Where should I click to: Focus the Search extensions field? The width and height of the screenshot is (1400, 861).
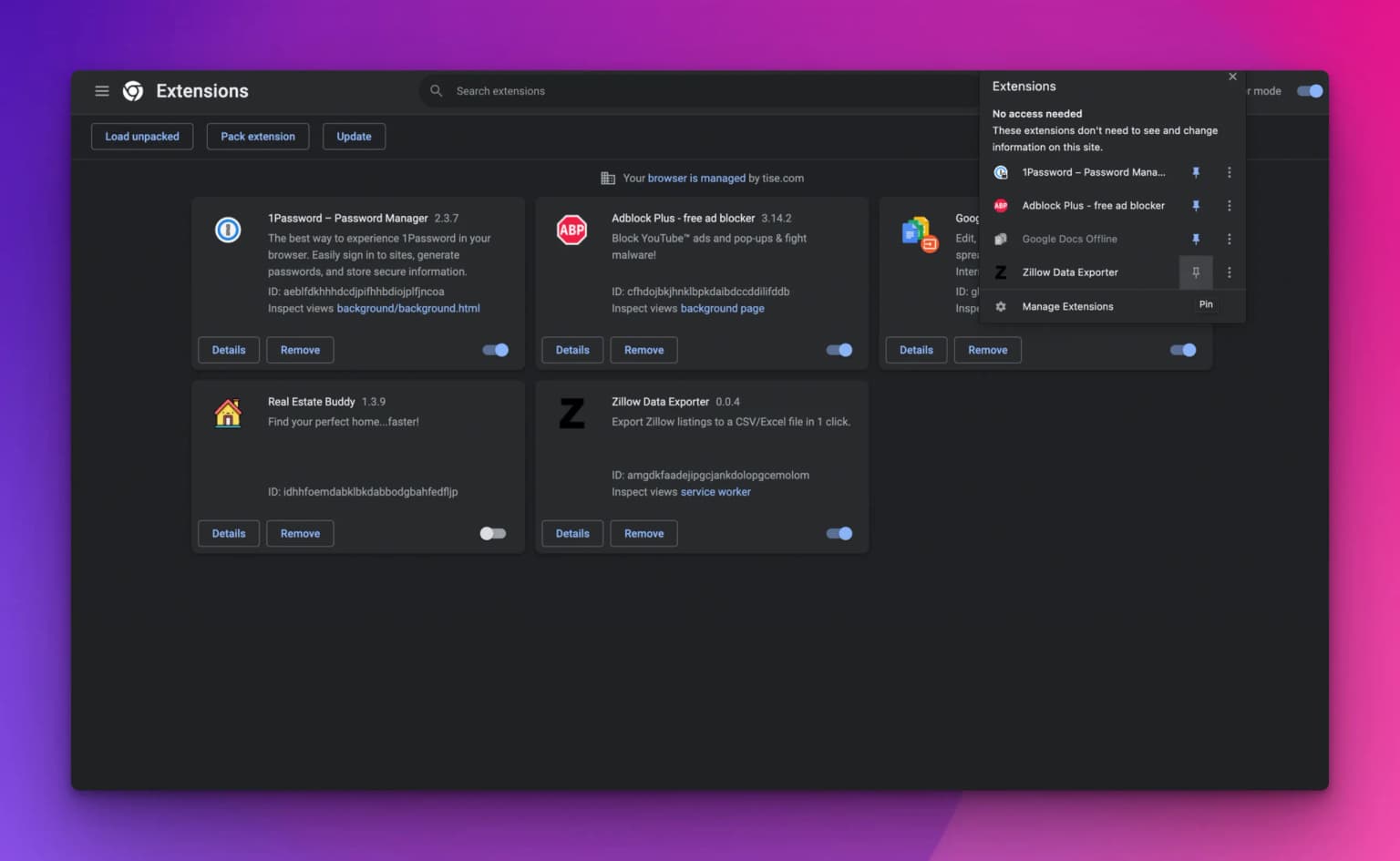click(702, 91)
